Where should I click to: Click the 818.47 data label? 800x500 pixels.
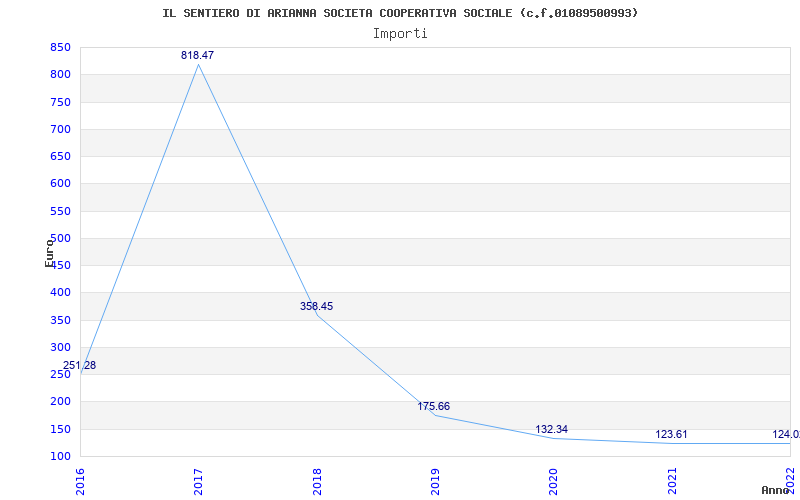pos(197,55)
